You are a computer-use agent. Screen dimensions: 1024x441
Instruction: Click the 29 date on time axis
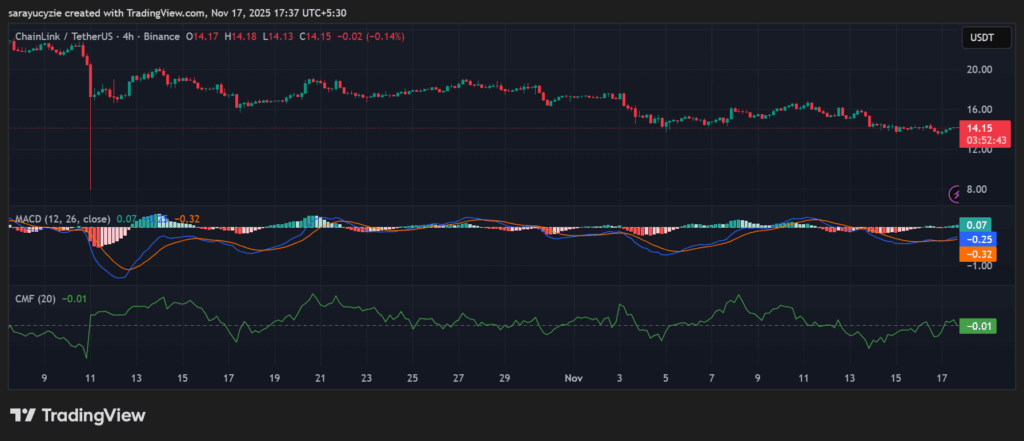coord(504,378)
